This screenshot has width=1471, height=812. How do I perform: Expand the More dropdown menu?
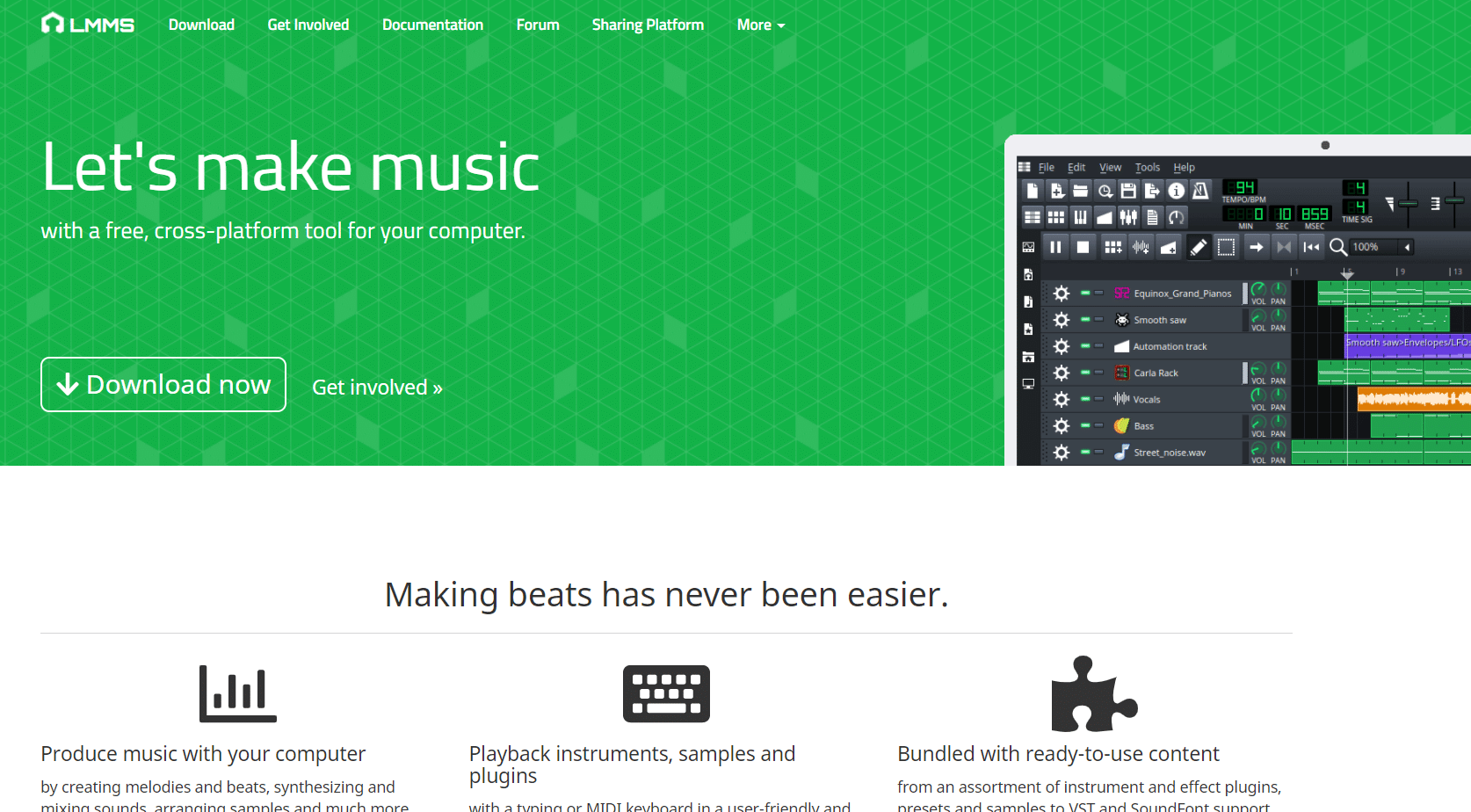click(761, 25)
